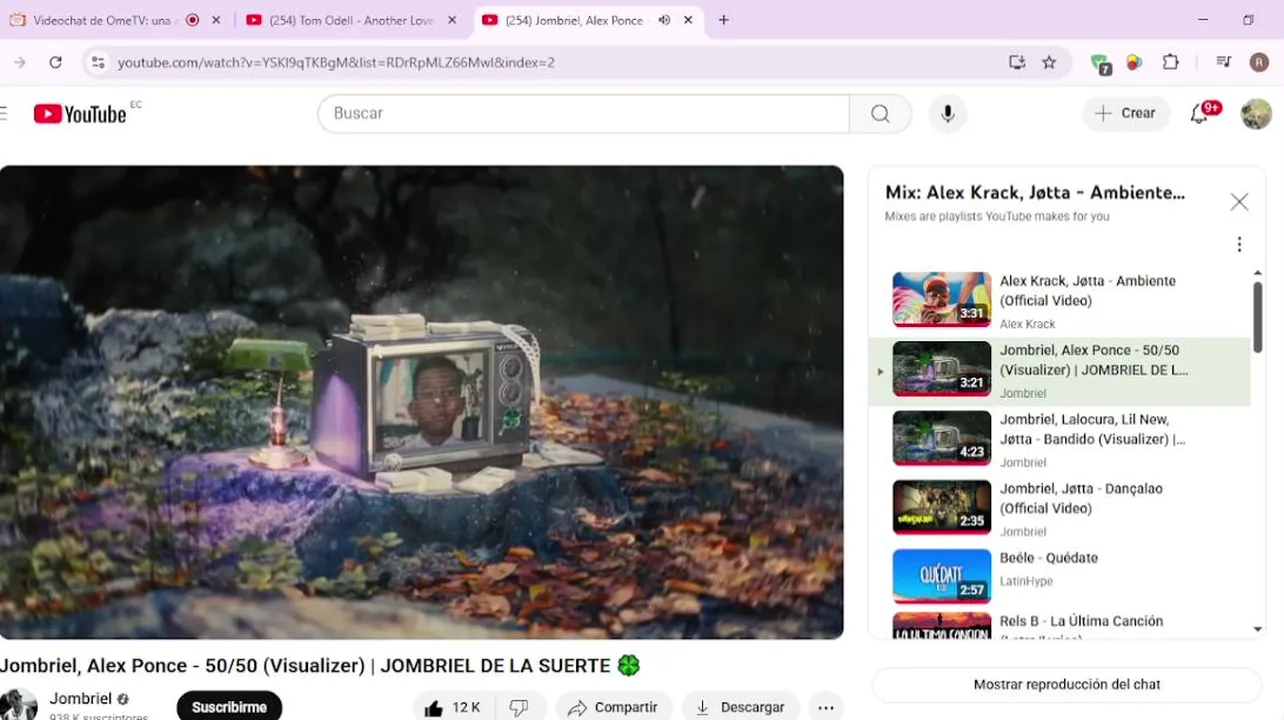Close the Videochat de OmeTV tab
This screenshot has width=1284, height=720.
pyautogui.click(x=216, y=20)
